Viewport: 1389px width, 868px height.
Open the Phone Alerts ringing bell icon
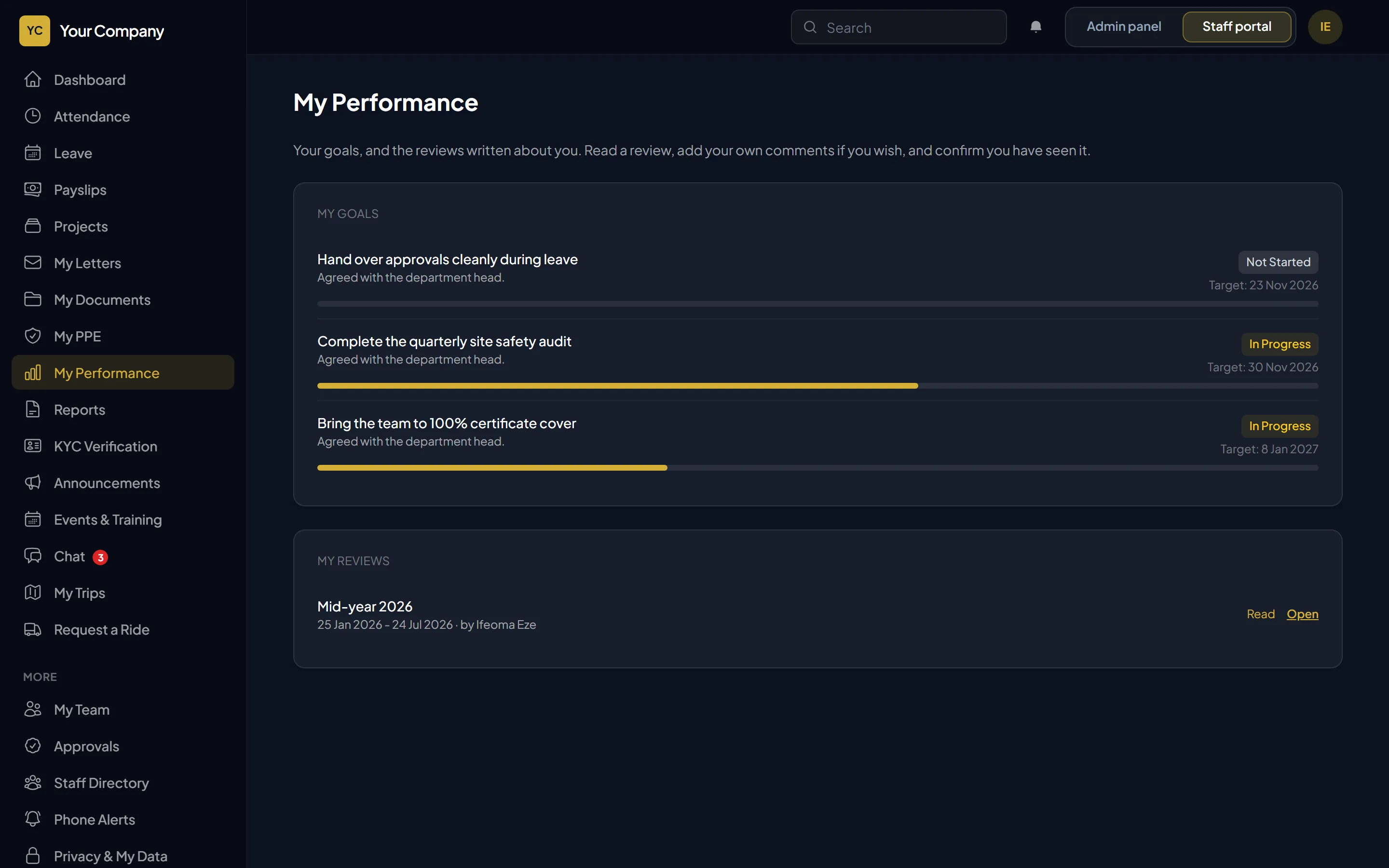(33, 819)
